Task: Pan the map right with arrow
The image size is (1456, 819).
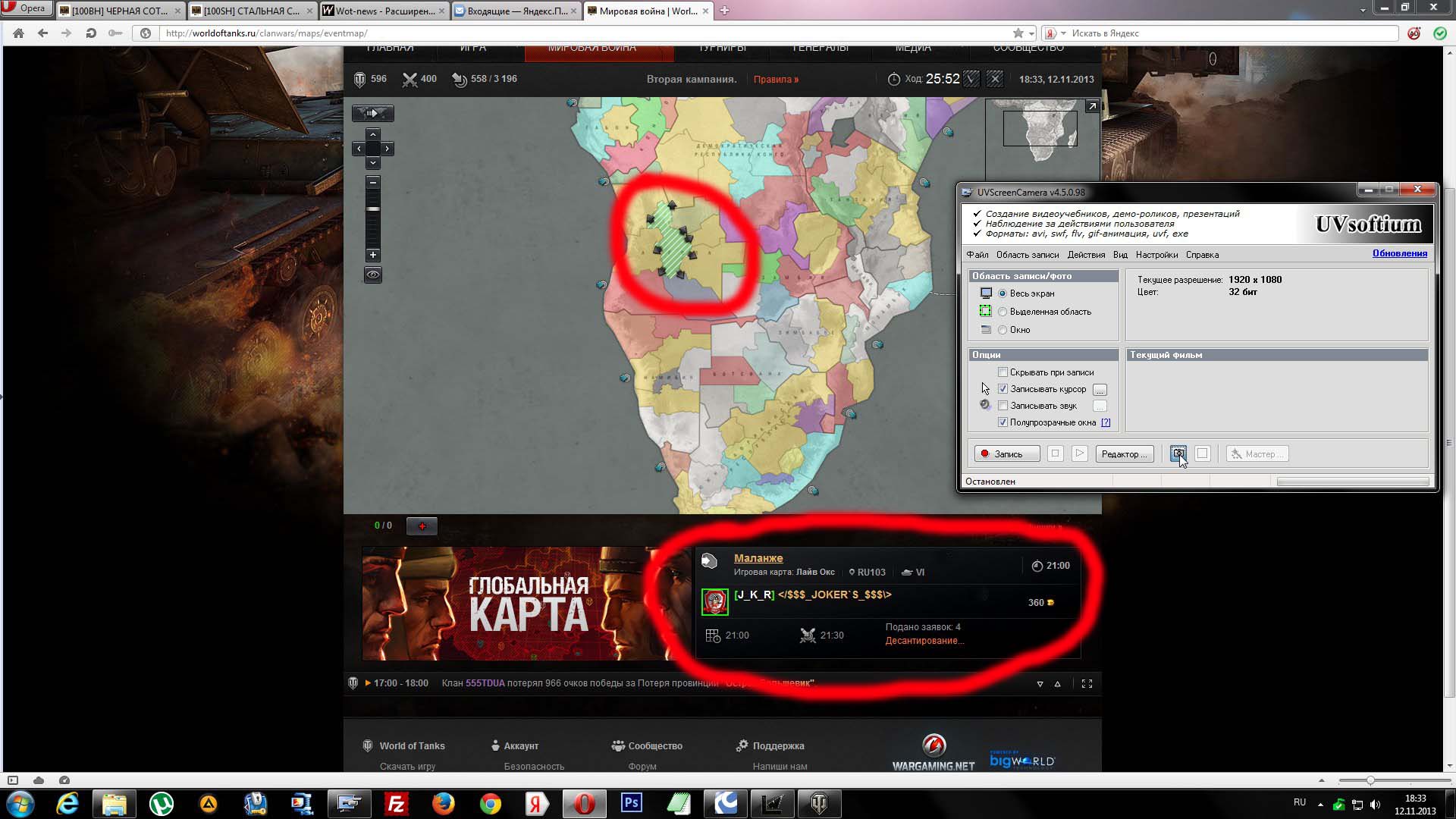Action: (x=387, y=149)
